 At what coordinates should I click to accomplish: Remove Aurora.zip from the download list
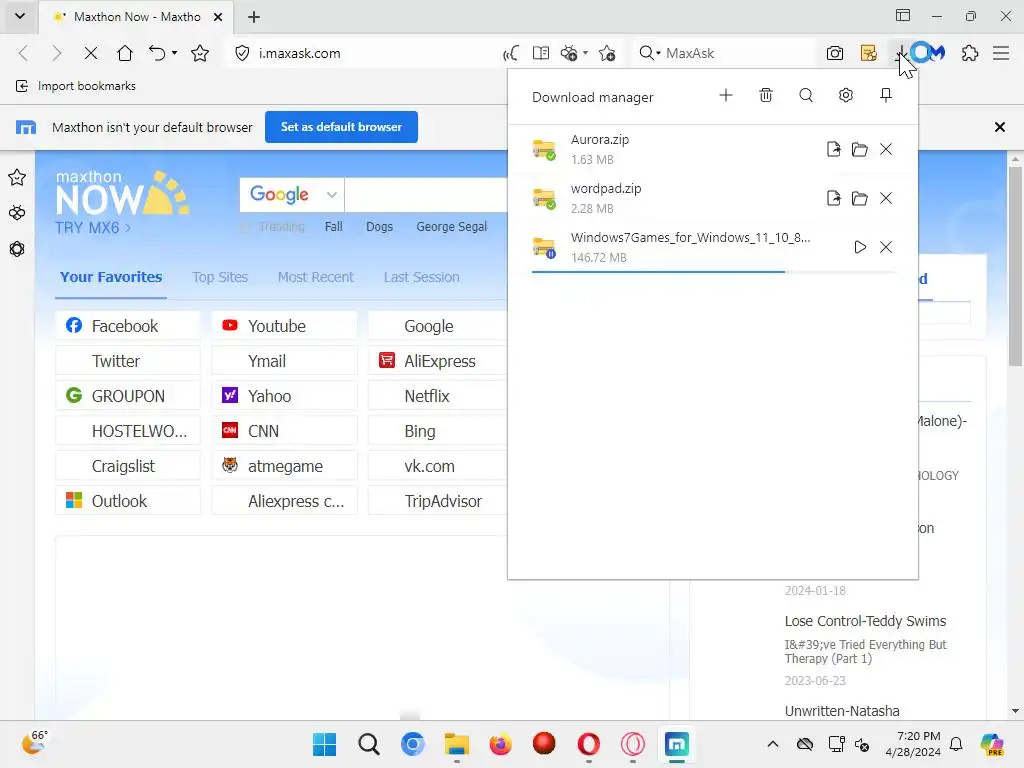click(886, 149)
